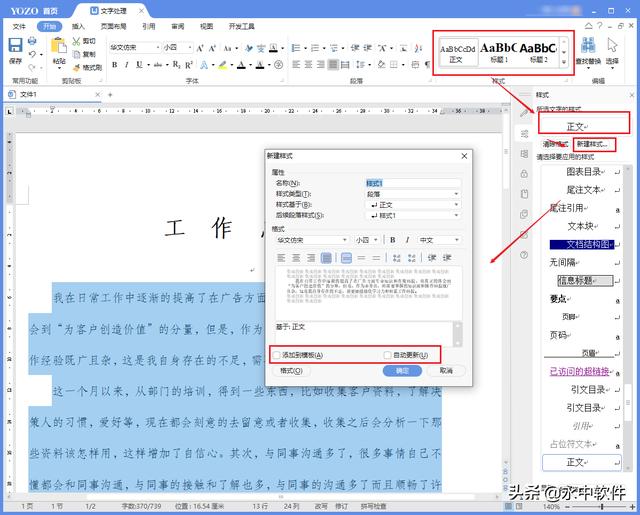
Task: Switch to the 页面布局 ribbon tab
Action: 114,27
